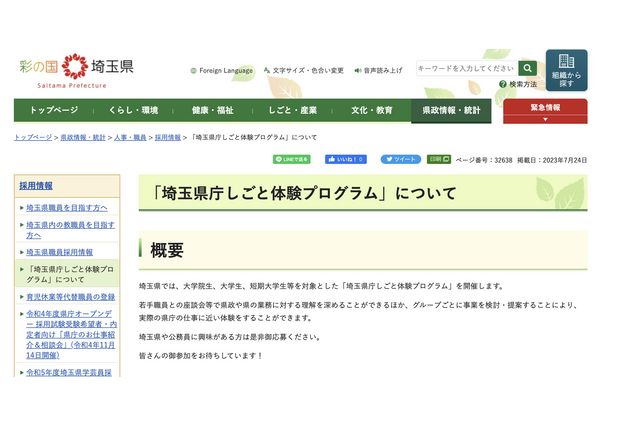Open 埼玉県職員を目指す方へ sidebar link
640x426 pixels.
(67, 208)
